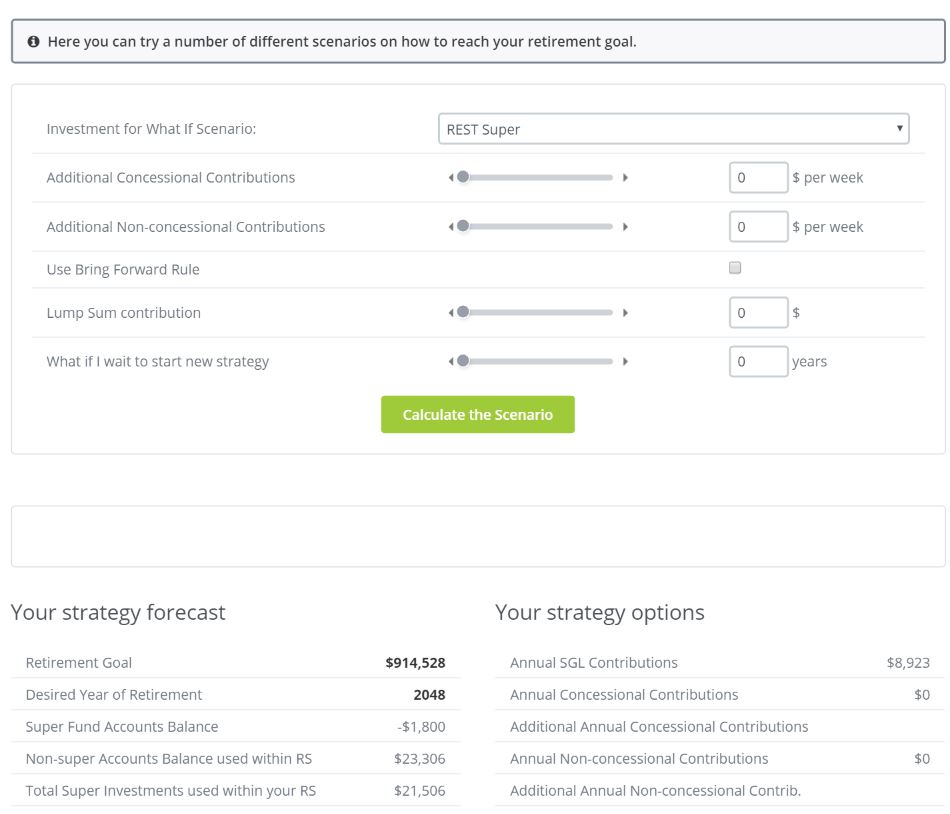Focus the Concessional Contributions per week input
Screen dimensions: 950x814
(x=758, y=178)
